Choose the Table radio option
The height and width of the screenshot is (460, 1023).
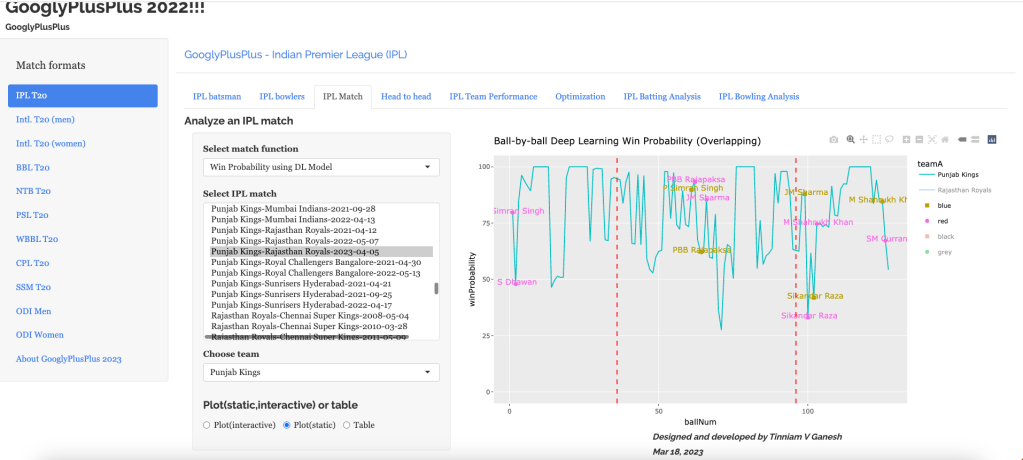pos(347,425)
